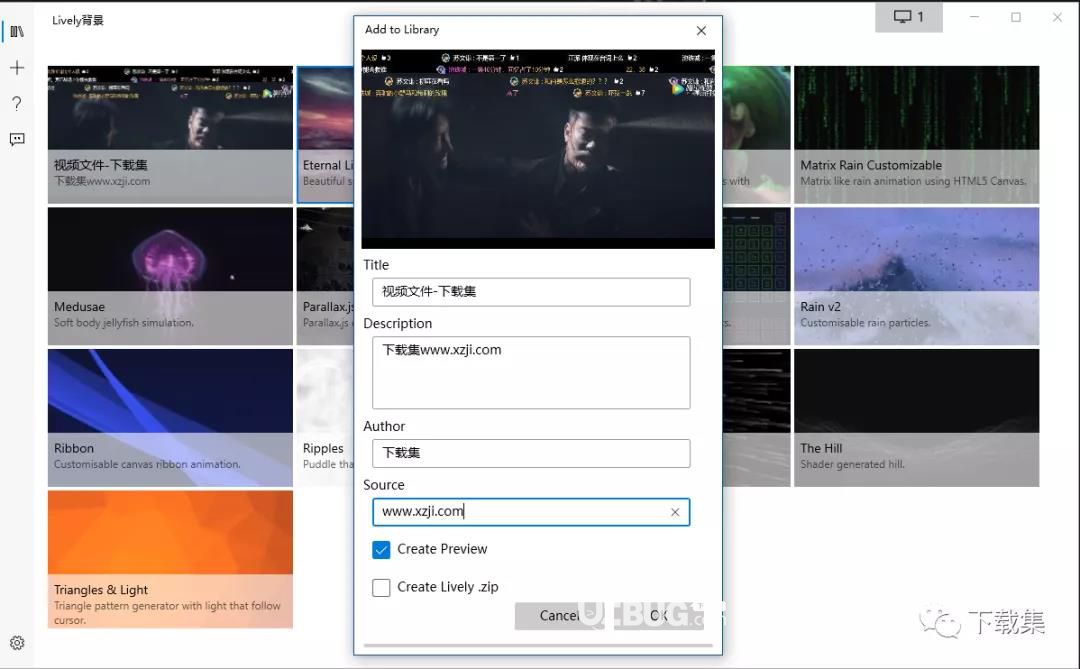The image size is (1080, 669).
Task: Select the Rain v2 wallpaper thumbnail
Action: pos(916,276)
